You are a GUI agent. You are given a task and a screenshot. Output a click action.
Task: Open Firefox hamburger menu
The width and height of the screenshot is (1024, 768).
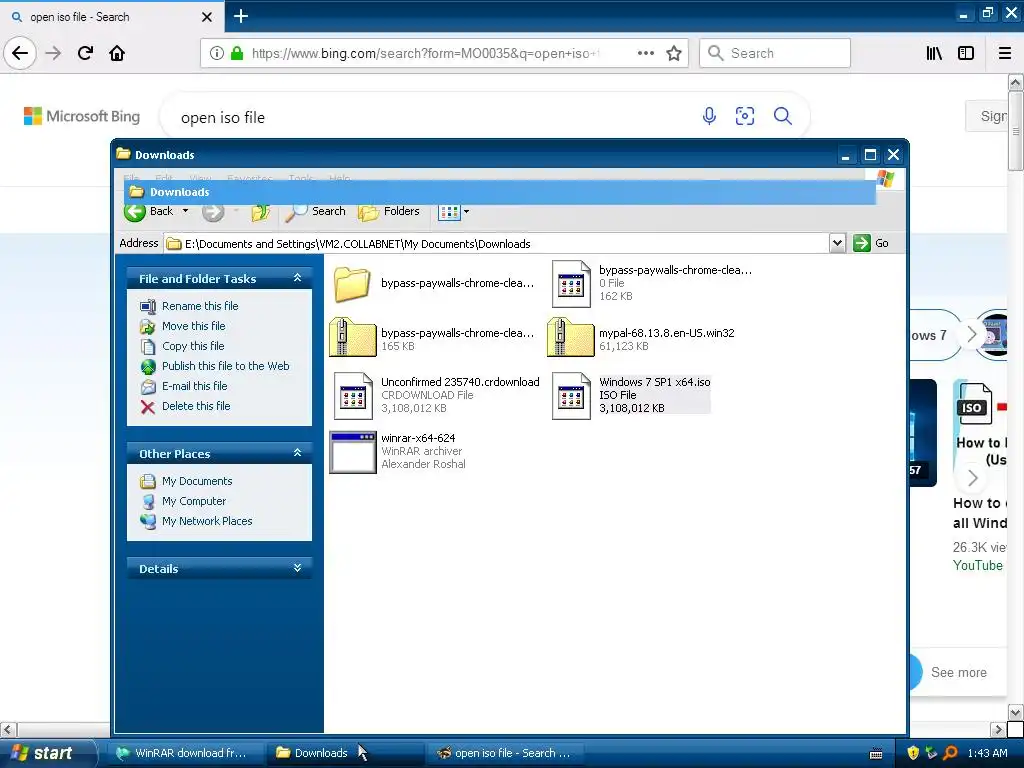coord(1005,53)
